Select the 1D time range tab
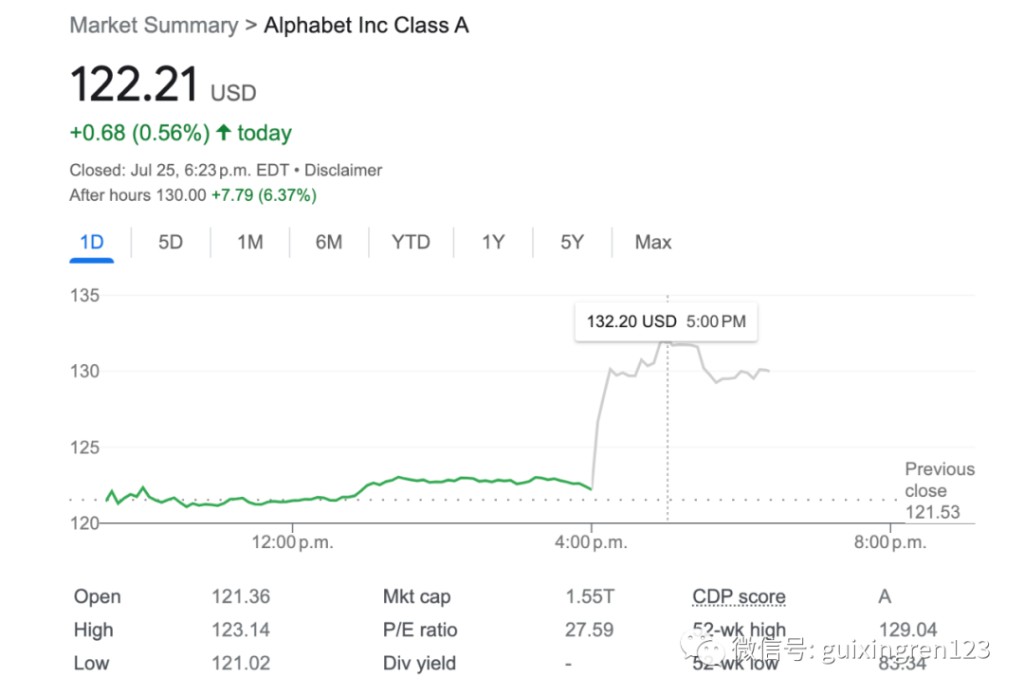Viewport: 1024px width, 696px height. click(x=91, y=242)
